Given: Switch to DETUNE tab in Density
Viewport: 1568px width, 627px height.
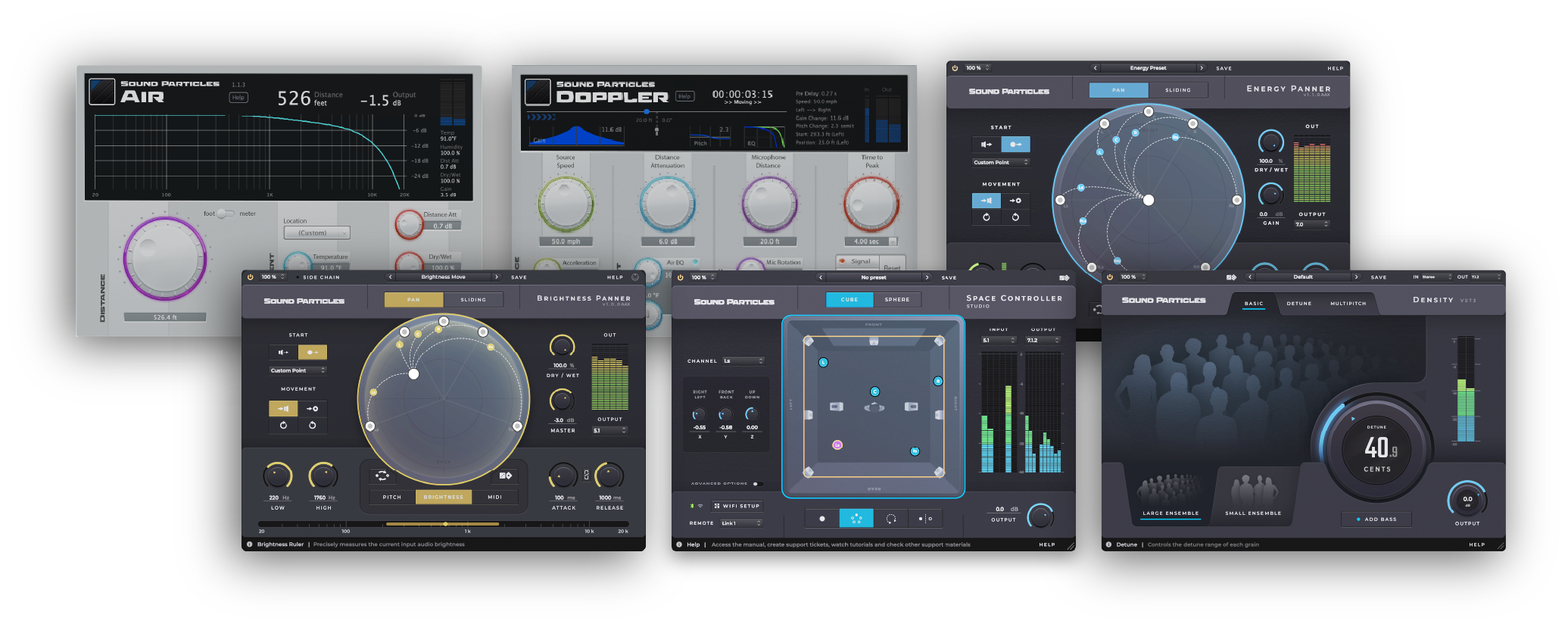Looking at the screenshot, I should [x=1299, y=304].
